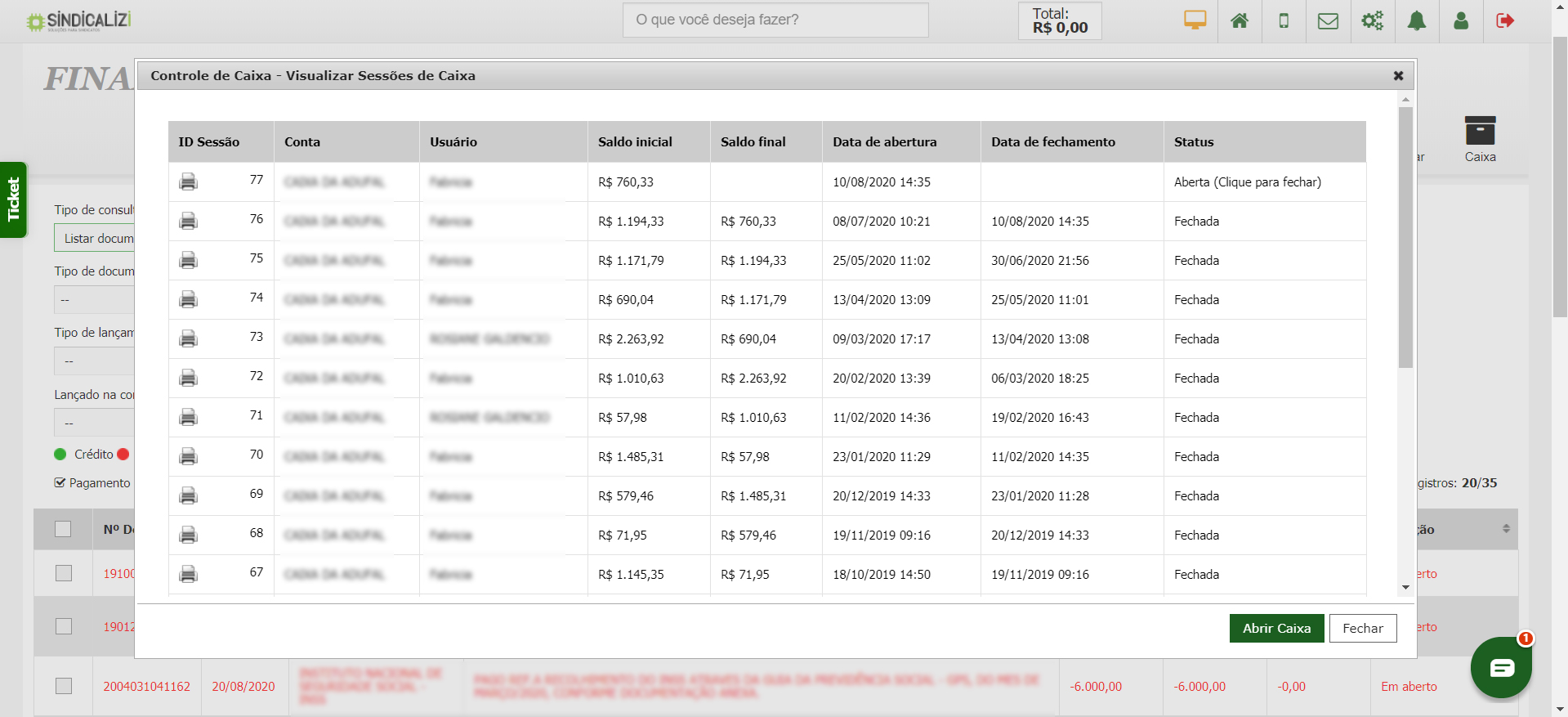The image size is (1568, 717).
Task: Open the live chat bubble widget
Action: (x=1501, y=668)
